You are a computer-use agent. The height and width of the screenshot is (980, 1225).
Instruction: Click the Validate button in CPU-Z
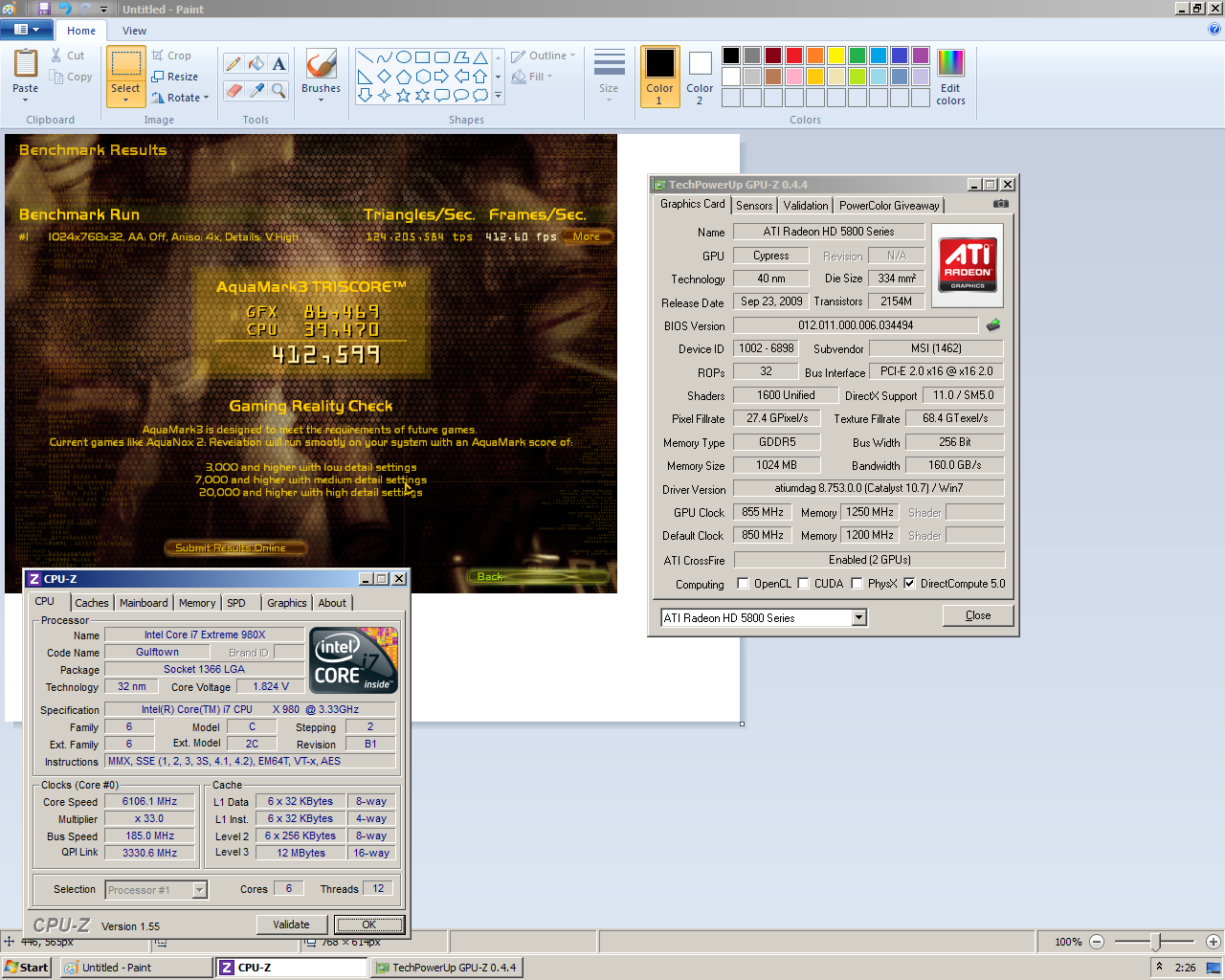[291, 924]
